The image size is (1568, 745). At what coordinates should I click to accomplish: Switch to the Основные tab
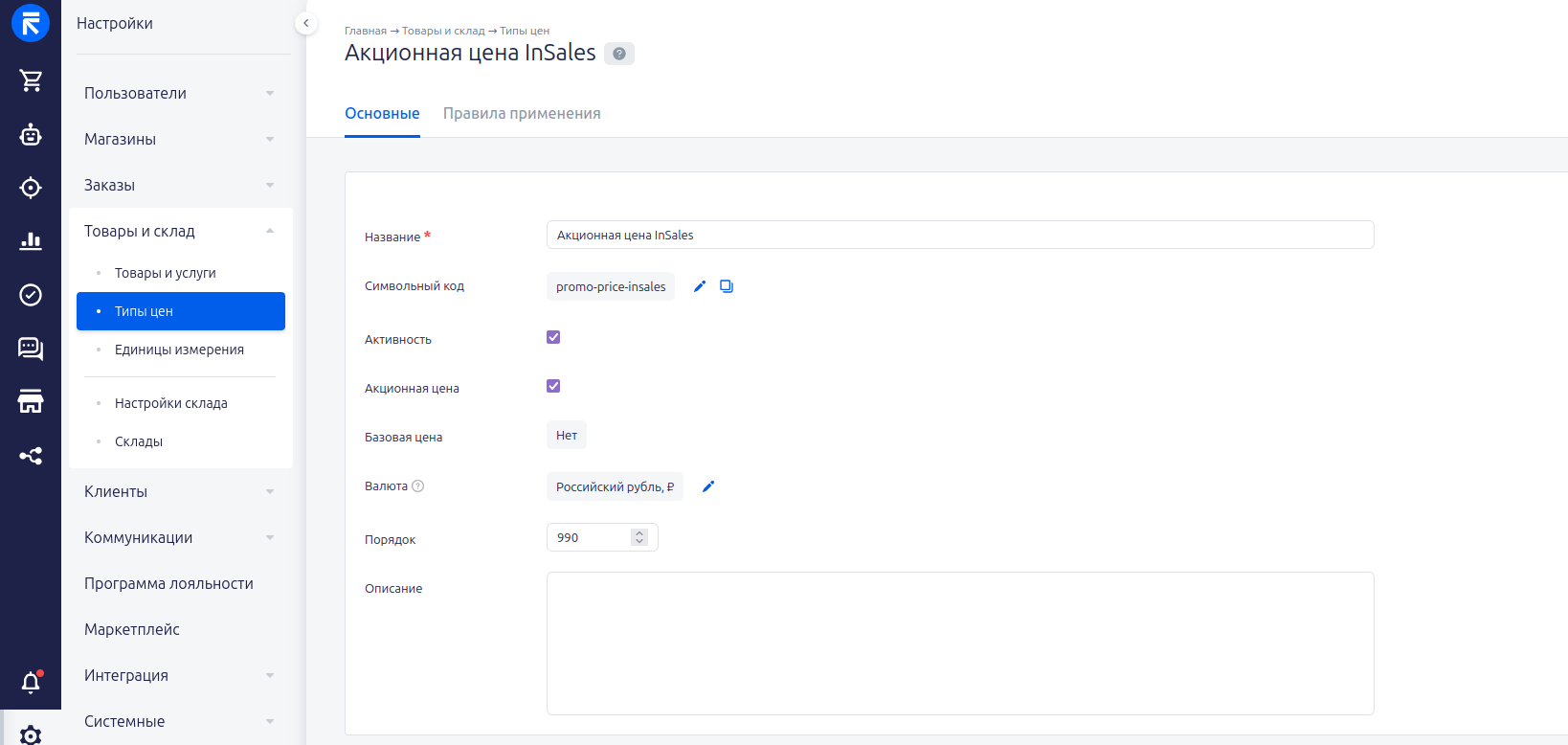[x=382, y=114]
